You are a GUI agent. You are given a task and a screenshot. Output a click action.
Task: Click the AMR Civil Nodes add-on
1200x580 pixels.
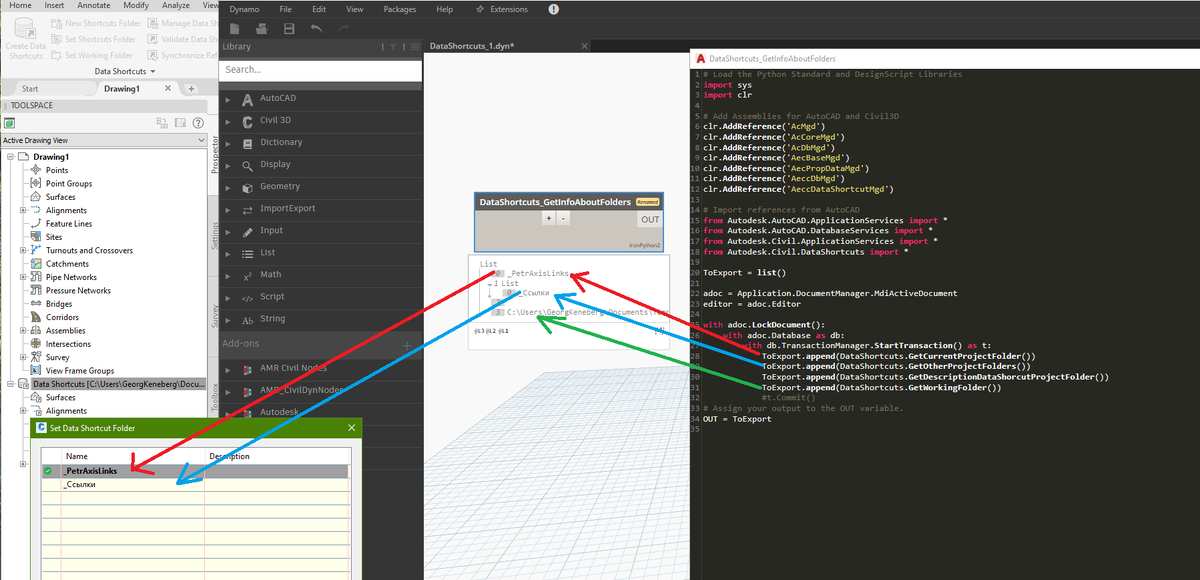[294, 370]
